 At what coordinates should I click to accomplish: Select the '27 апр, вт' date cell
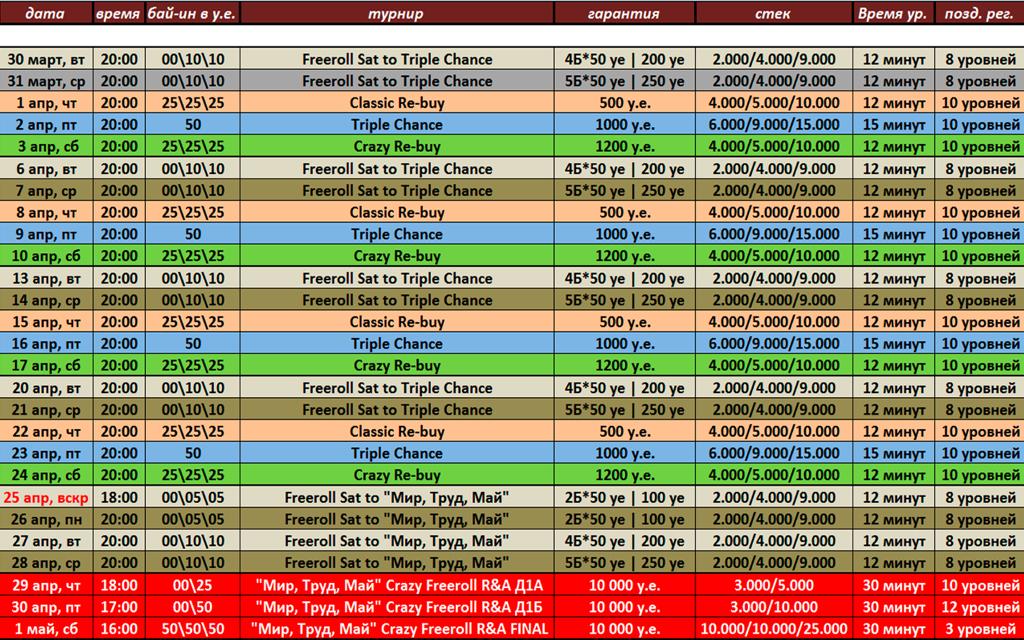[x=46, y=541]
